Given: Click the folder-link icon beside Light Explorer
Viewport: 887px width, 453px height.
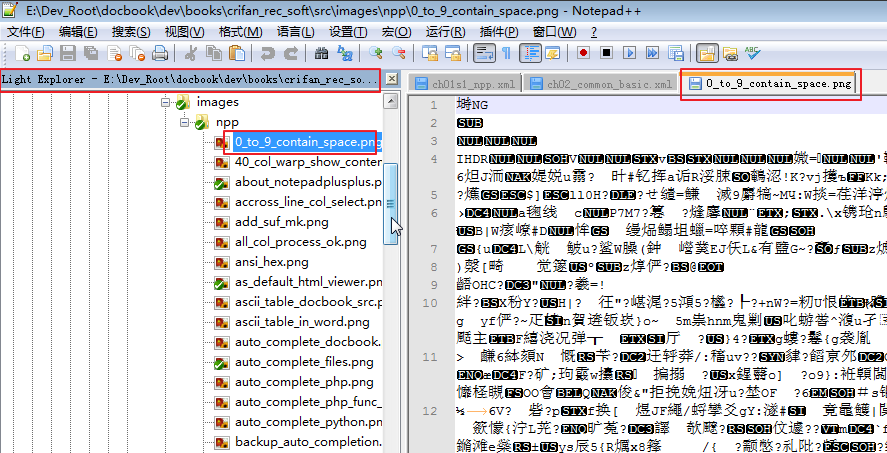Looking at the screenshot, I should [730, 53].
